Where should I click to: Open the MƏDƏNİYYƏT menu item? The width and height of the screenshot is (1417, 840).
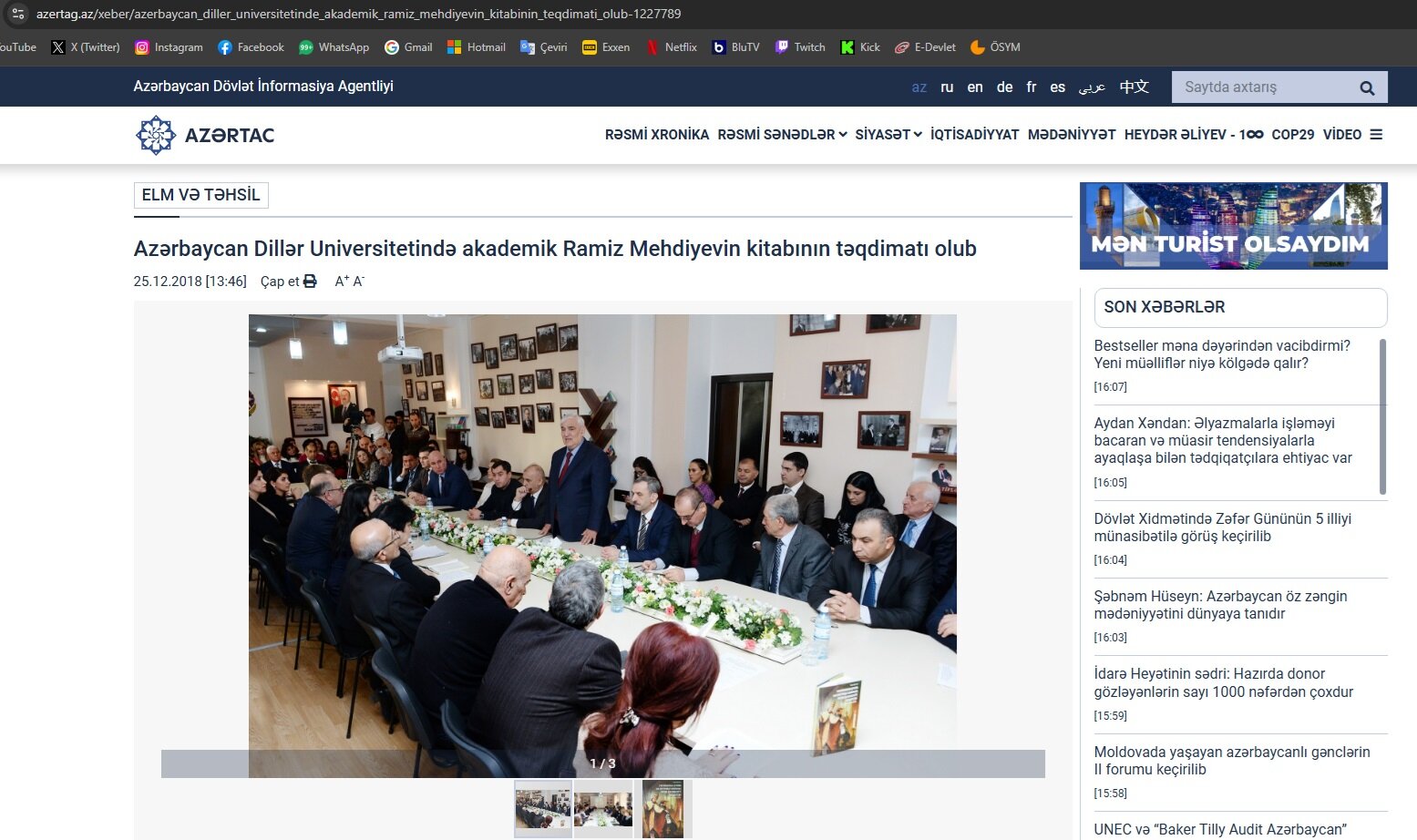(1072, 135)
